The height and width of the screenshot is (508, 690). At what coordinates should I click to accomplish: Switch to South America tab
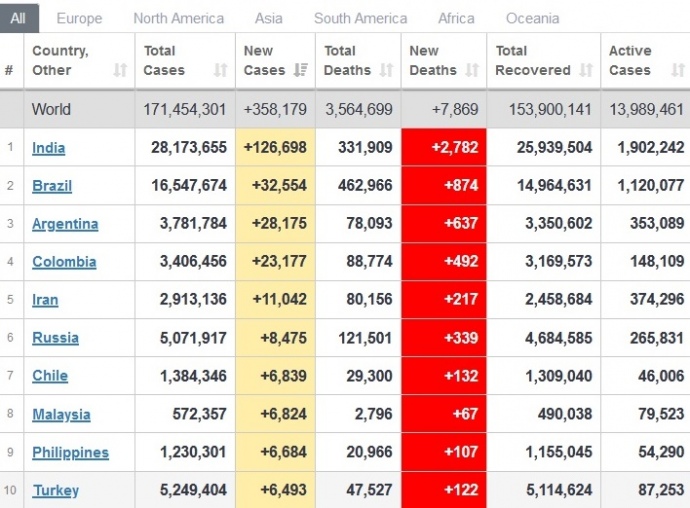360,18
